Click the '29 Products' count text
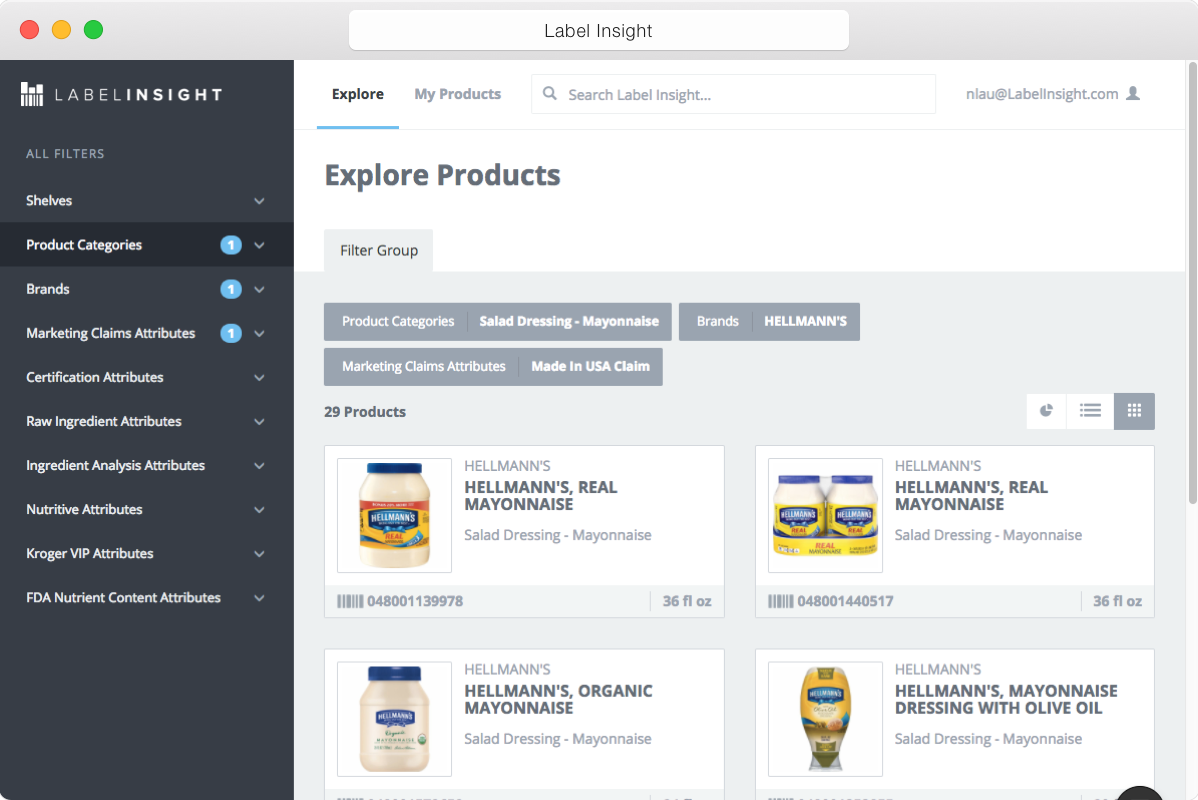The image size is (1198, 800). pyautogui.click(x=364, y=412)
